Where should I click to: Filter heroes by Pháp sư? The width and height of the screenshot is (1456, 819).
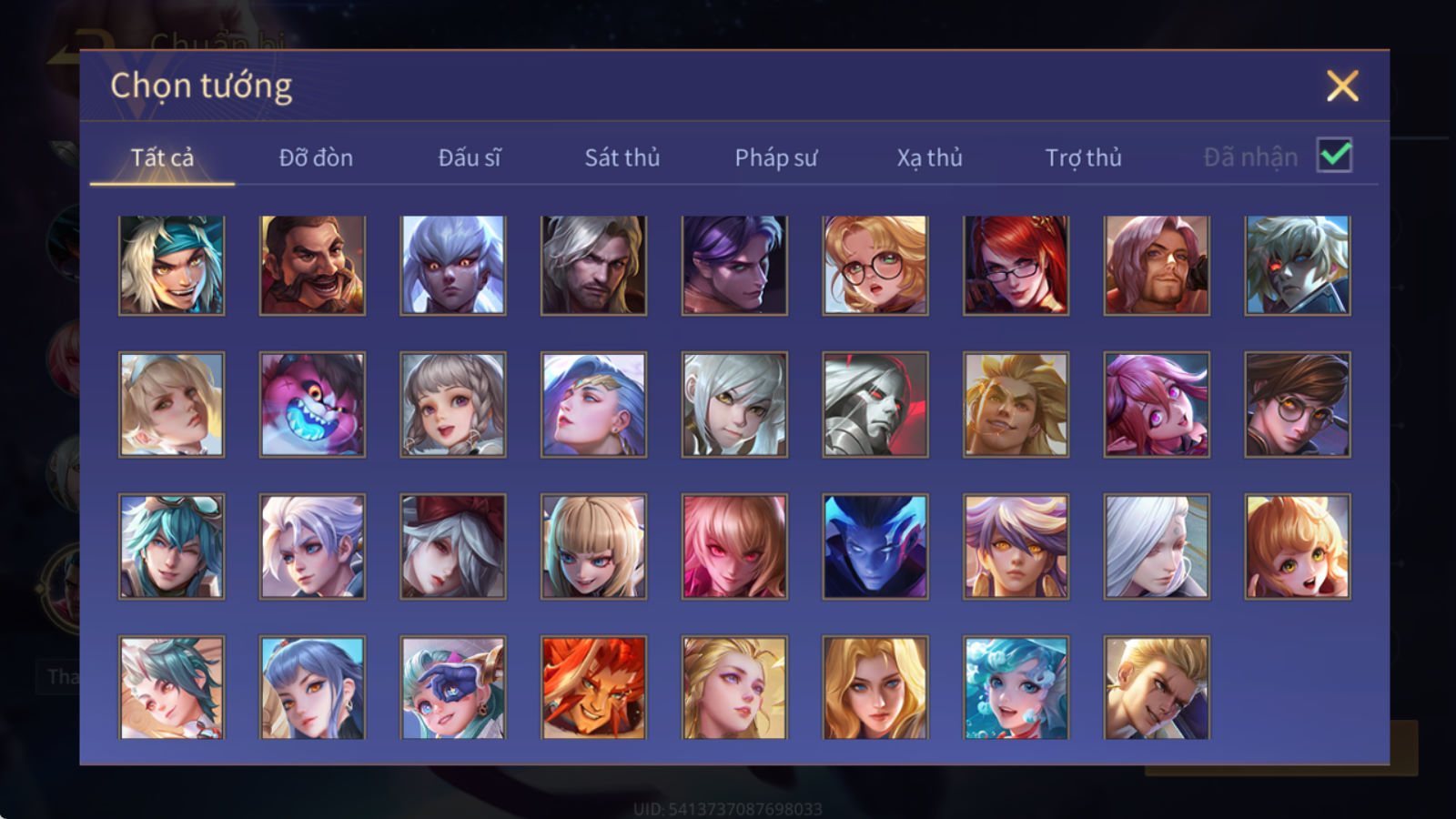pos(776,158)
